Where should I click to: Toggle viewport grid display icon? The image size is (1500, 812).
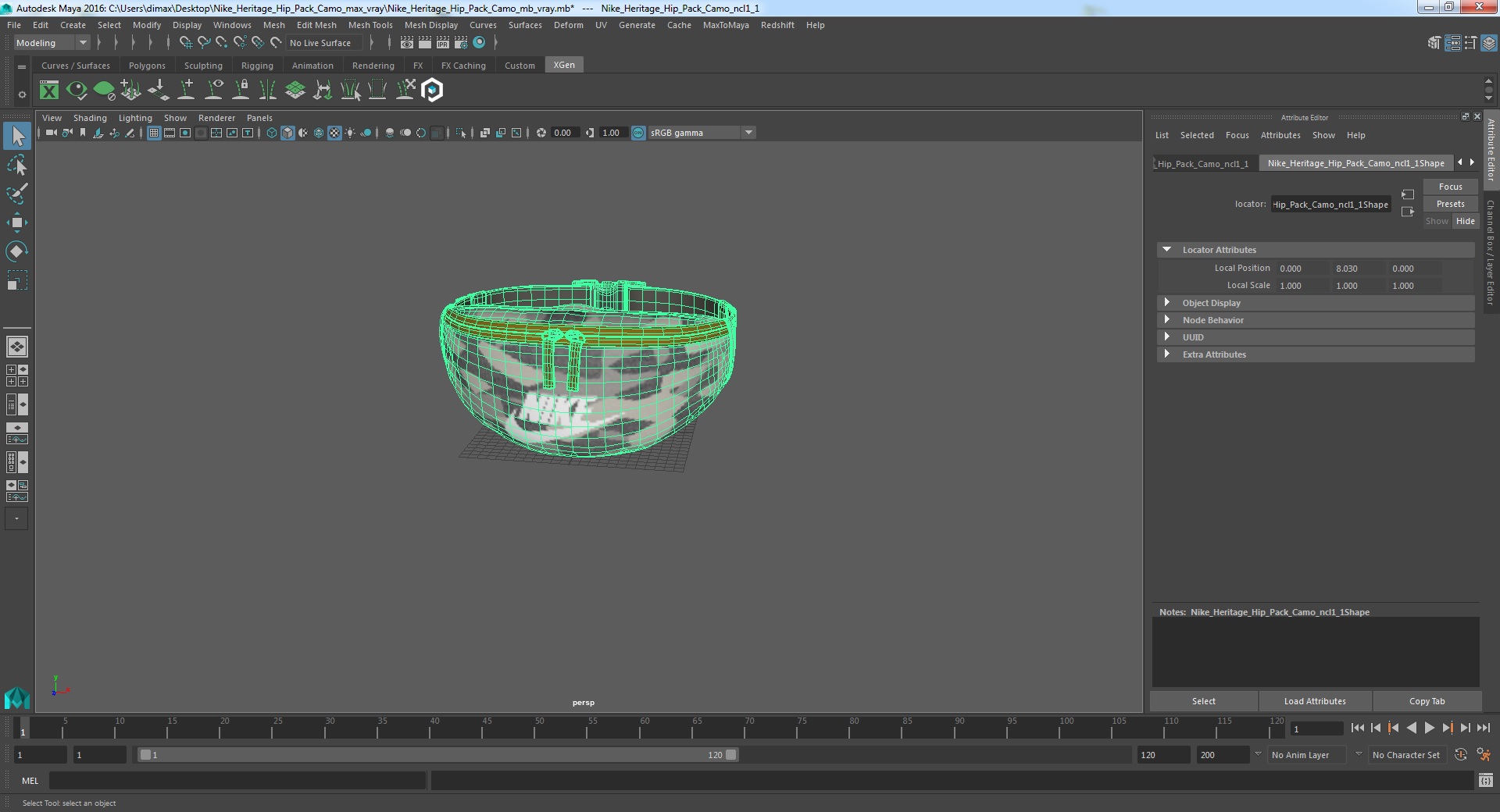pyautogui.click(x=154, y=133)
